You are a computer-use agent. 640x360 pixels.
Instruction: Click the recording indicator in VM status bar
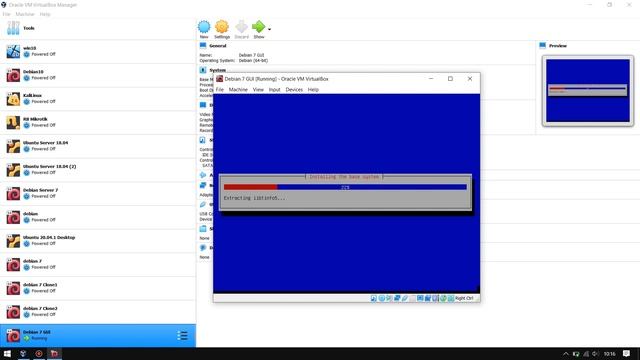(x=428, y=298)
